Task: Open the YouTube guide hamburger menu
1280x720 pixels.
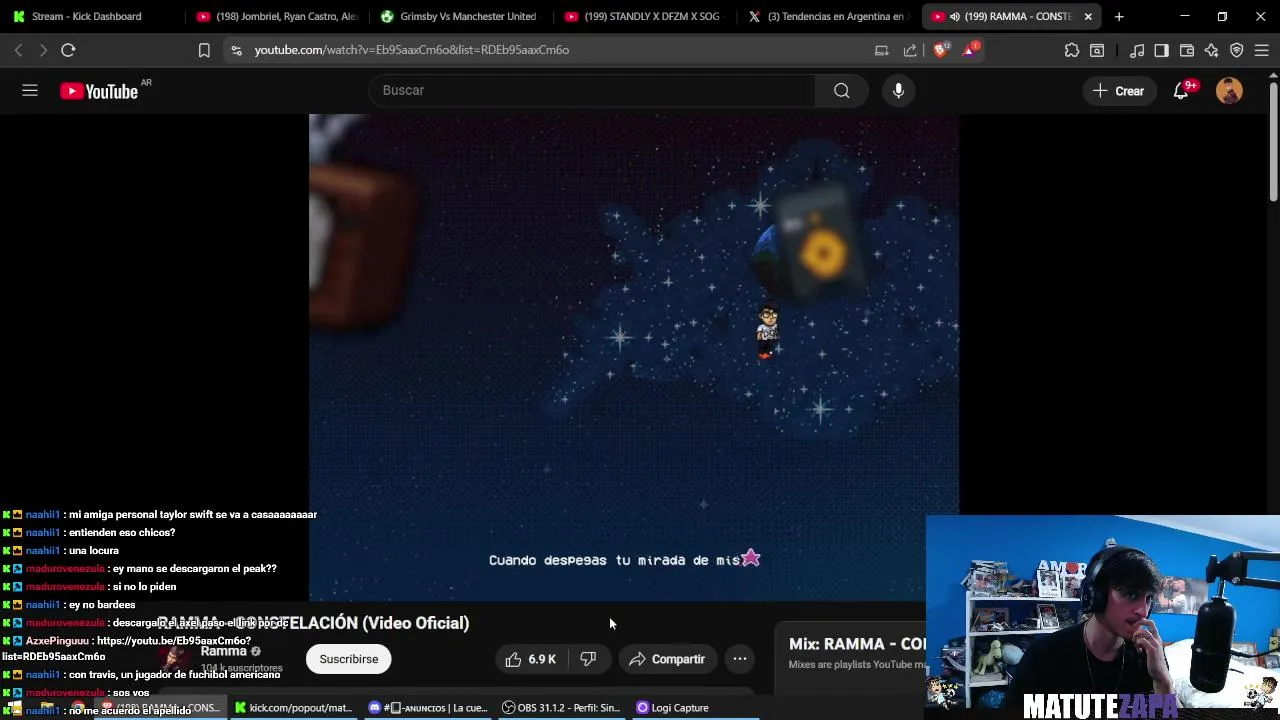Action: point(30,90)
